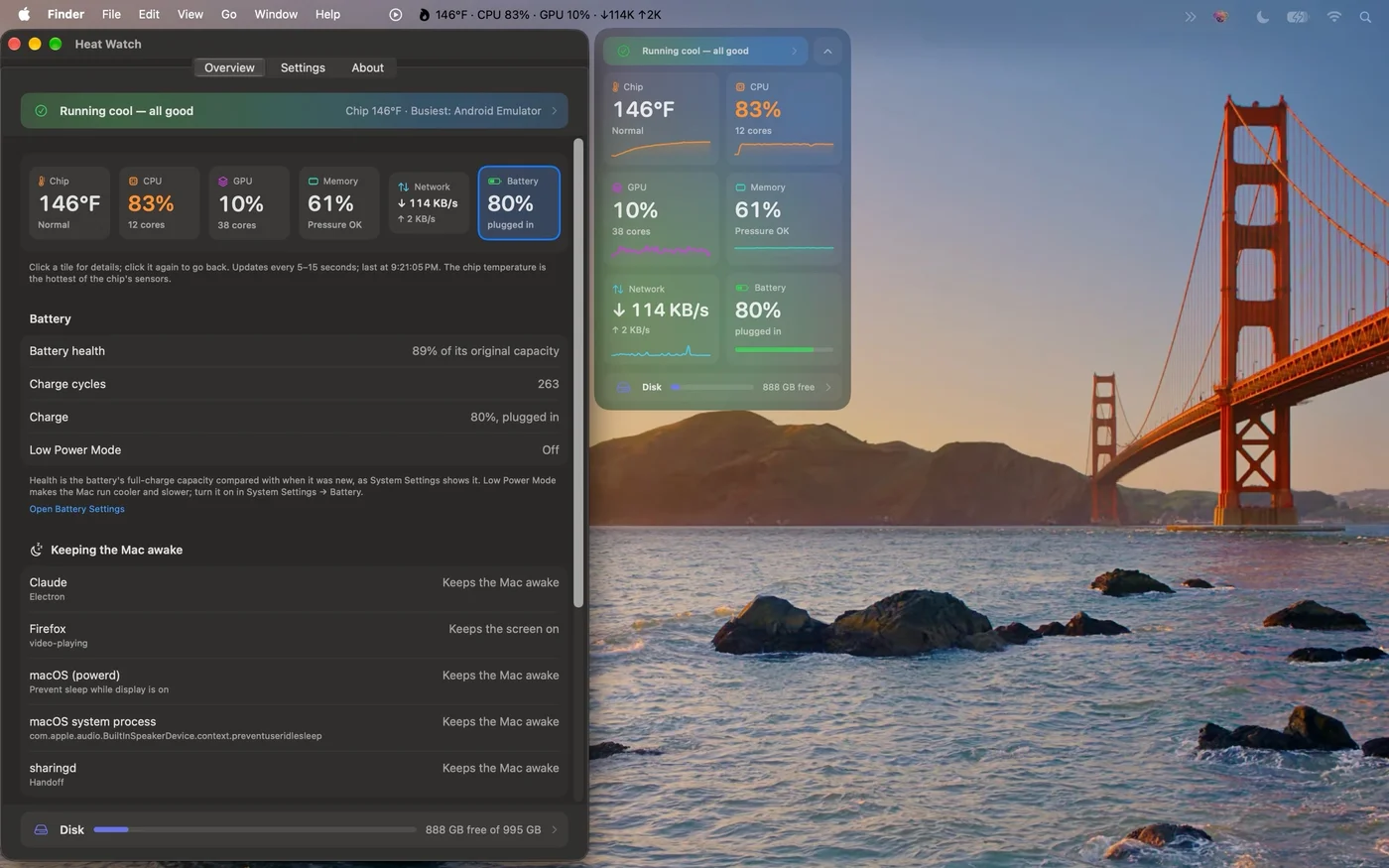1389x868 pixels.
Task: Click the checkmark icon in popover status pill
Action: click(x=624, y=51)
